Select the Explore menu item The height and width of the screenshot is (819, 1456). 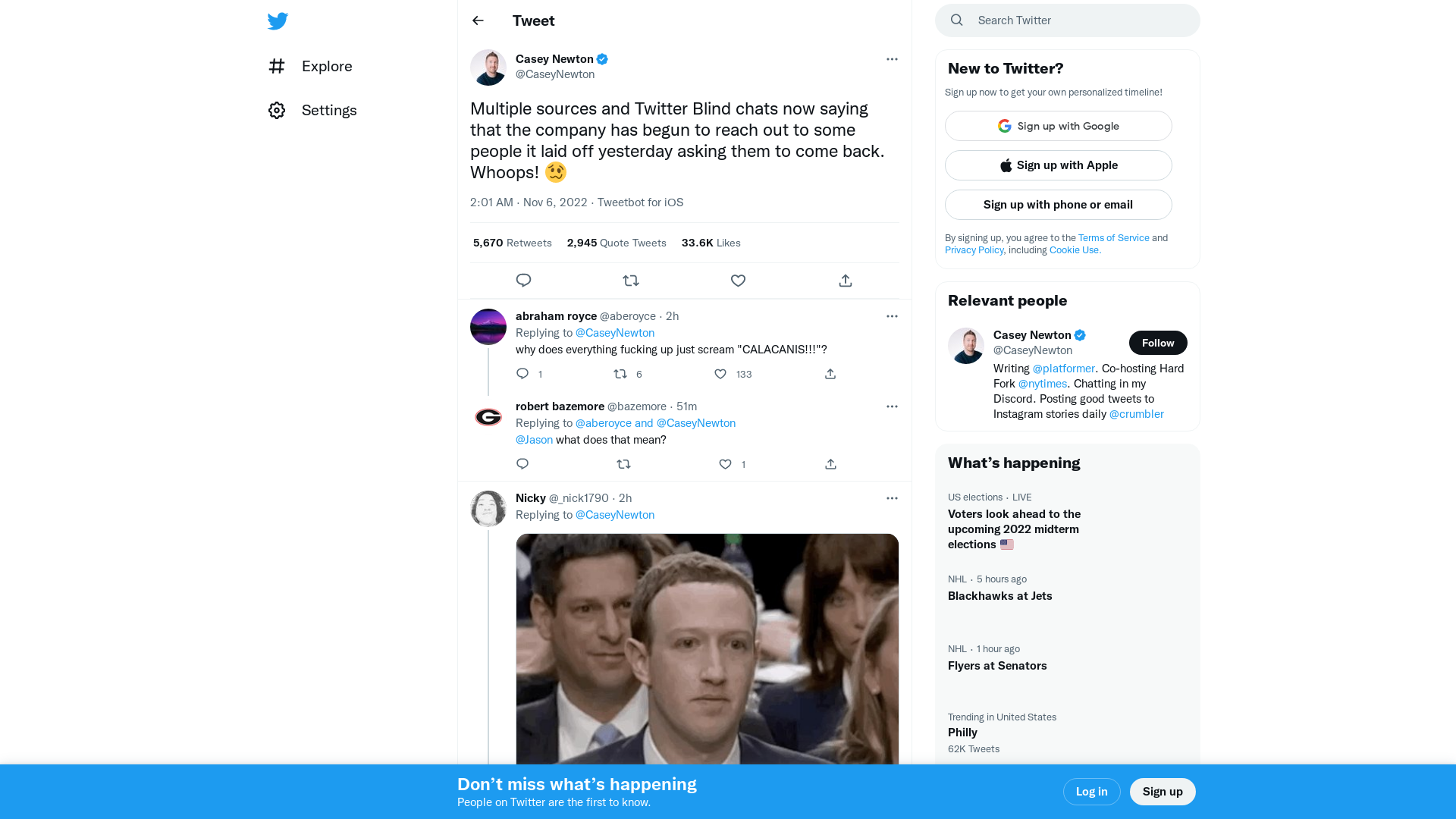(327, 67)
